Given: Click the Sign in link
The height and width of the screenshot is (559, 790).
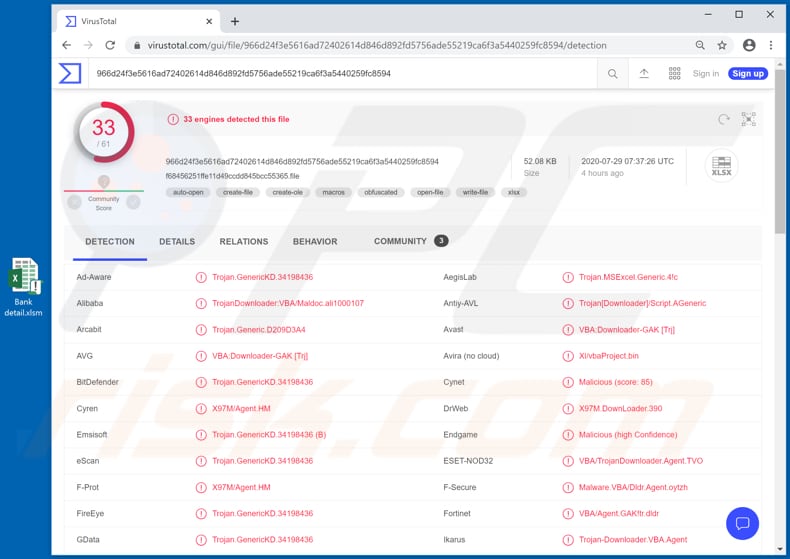Looking at the screenshot, I should tap(705, 74).
